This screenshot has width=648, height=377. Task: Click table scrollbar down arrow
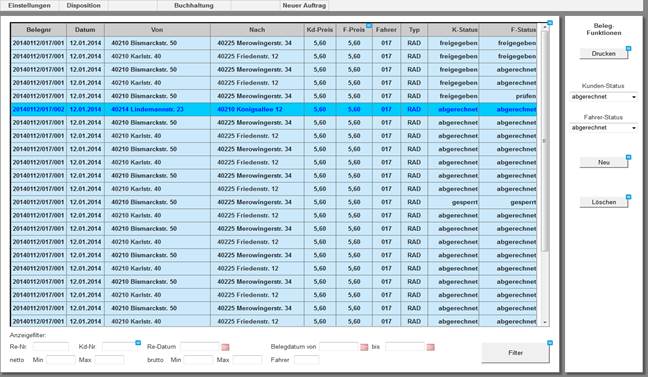pos(545,322)
